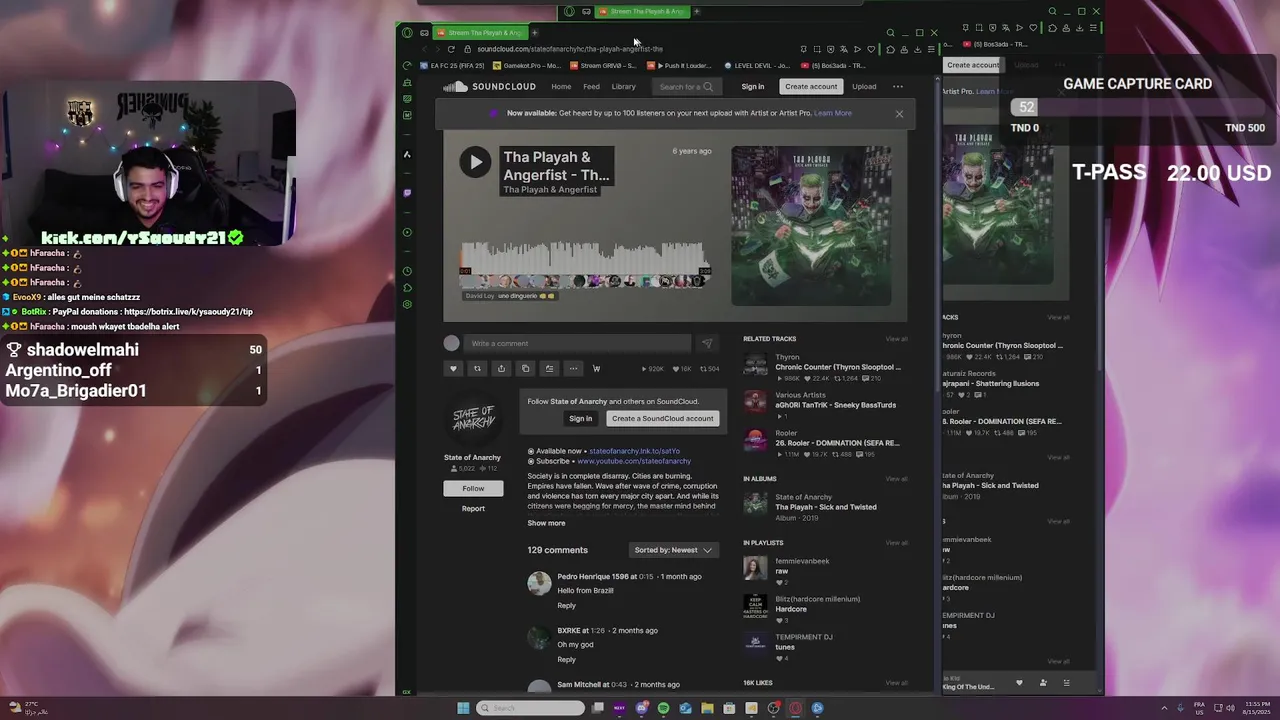Open the extensions cube icon in toolbar
Screen dimensions: 1280x720
[890, 49]
